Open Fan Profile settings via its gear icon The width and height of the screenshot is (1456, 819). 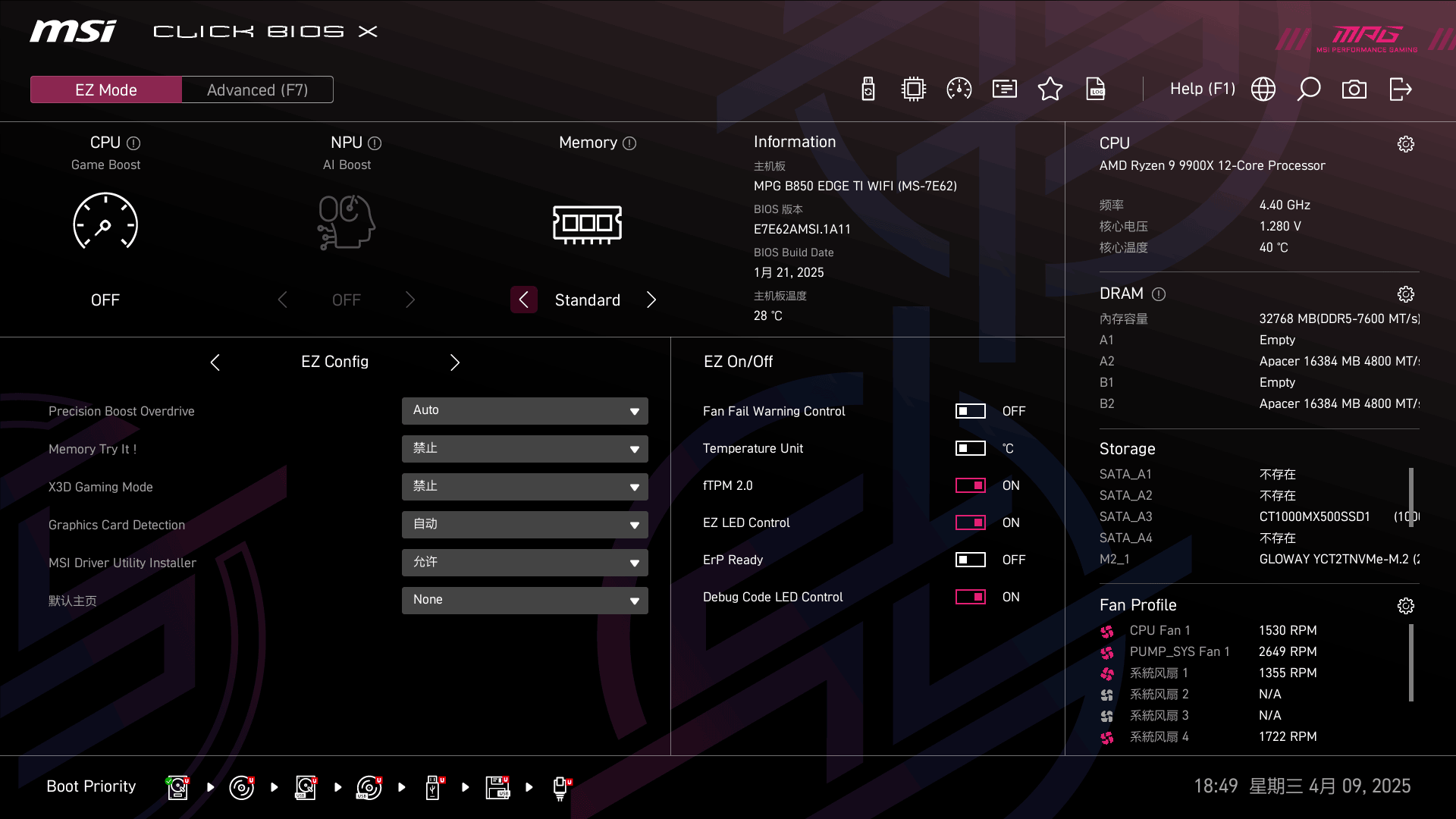point(1407,605)
